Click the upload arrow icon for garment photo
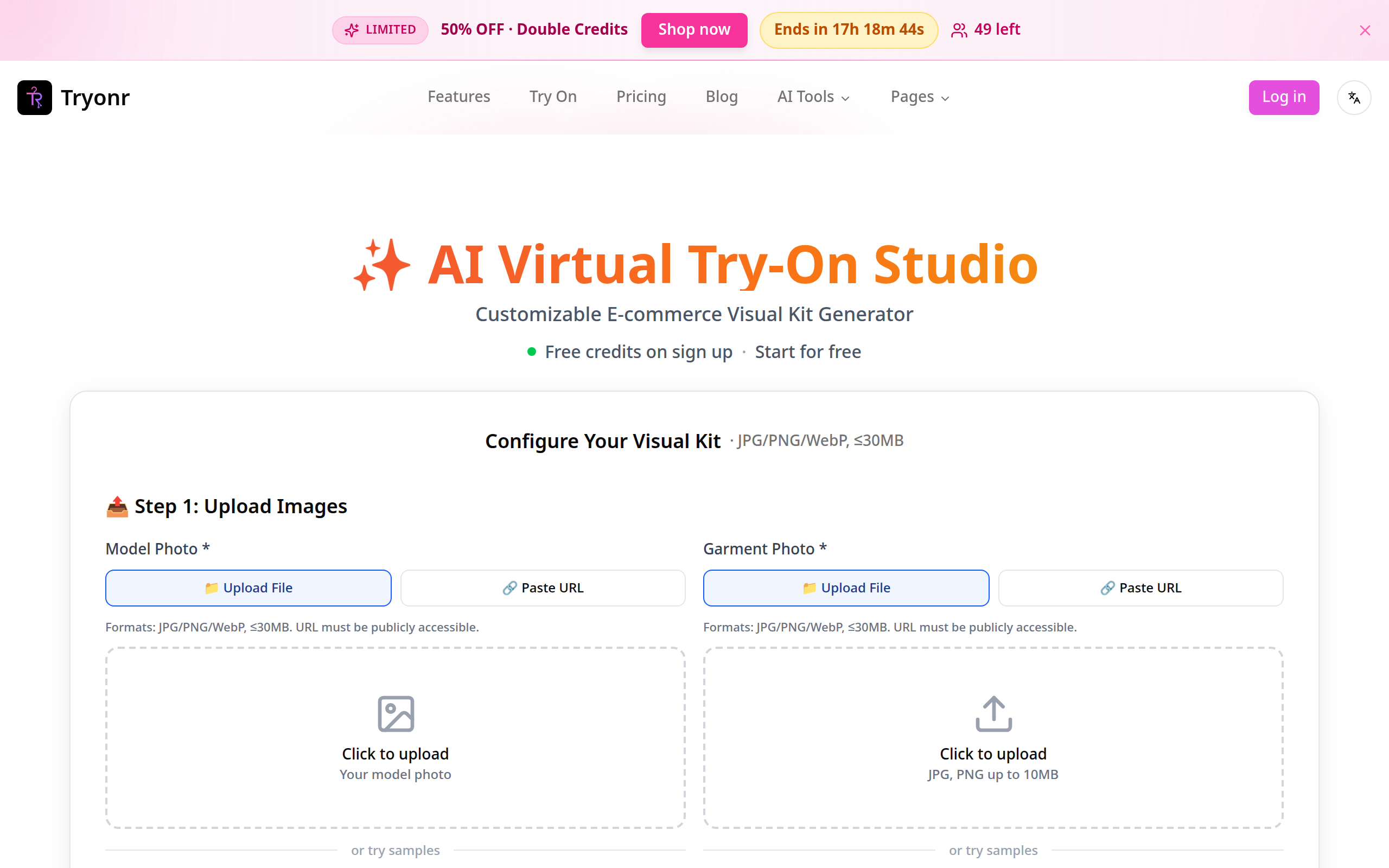This screenshot has height=868, width=1389. click(x=993, y=713)
